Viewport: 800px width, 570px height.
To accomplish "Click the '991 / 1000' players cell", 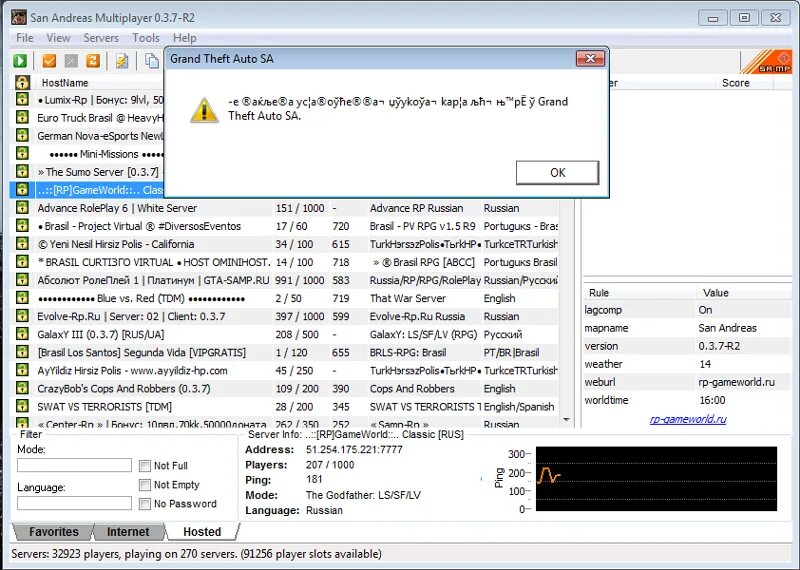I will tap(299, 280).
